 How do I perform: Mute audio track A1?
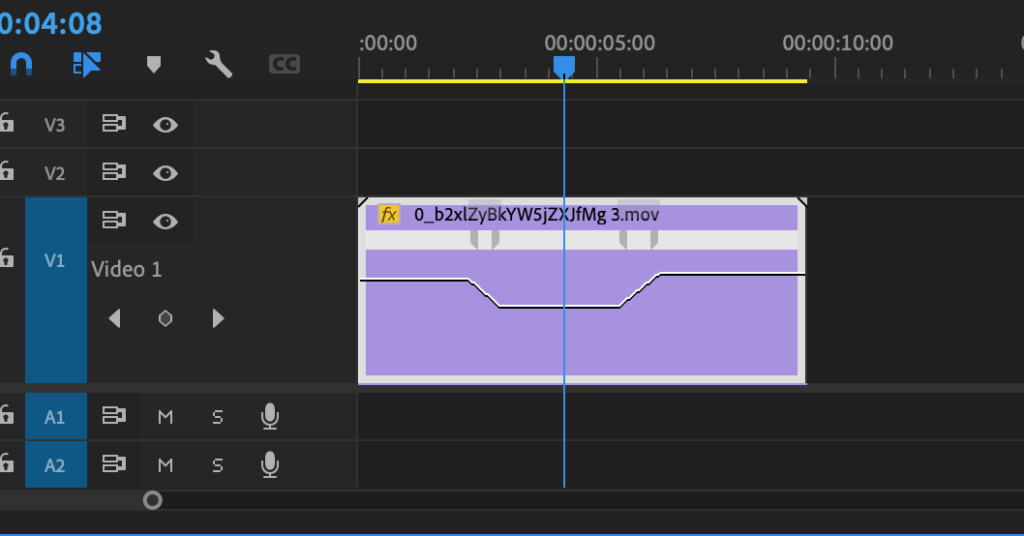click(x=165, y=417)
